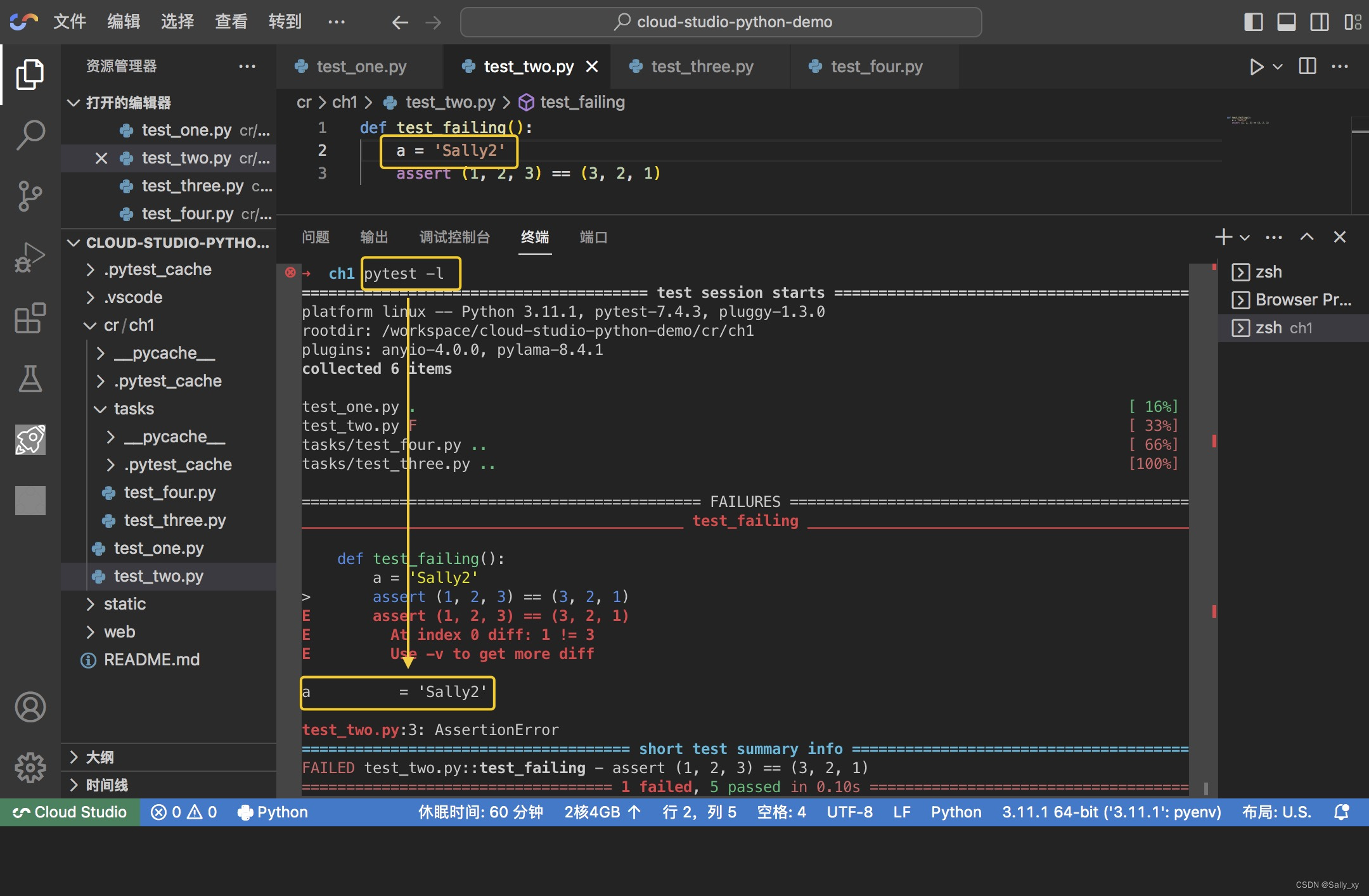Click Cloud Studio remote button in status bar
This screenshot has height=896, width=1369.
coord(70,812)
